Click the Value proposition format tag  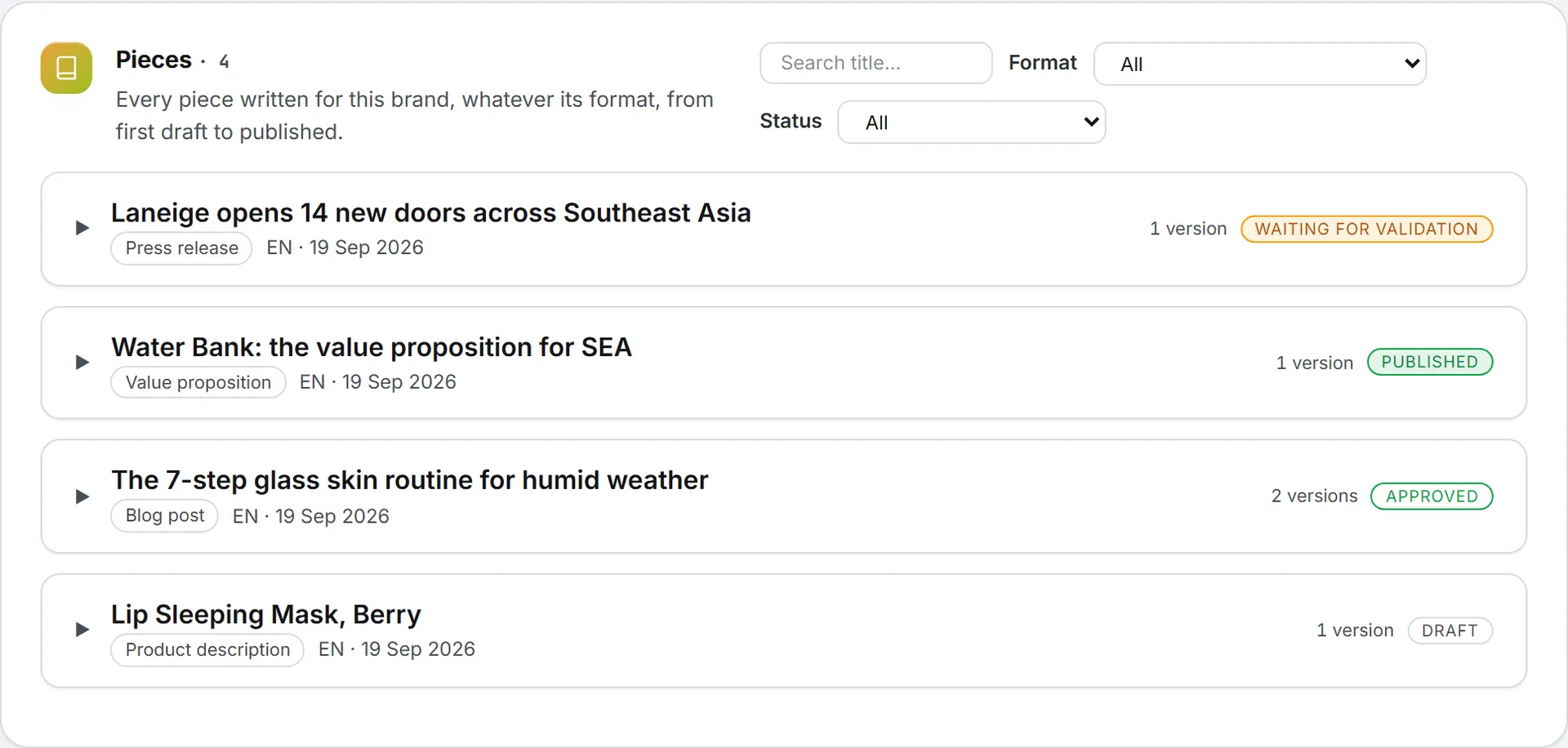(198, 382)
